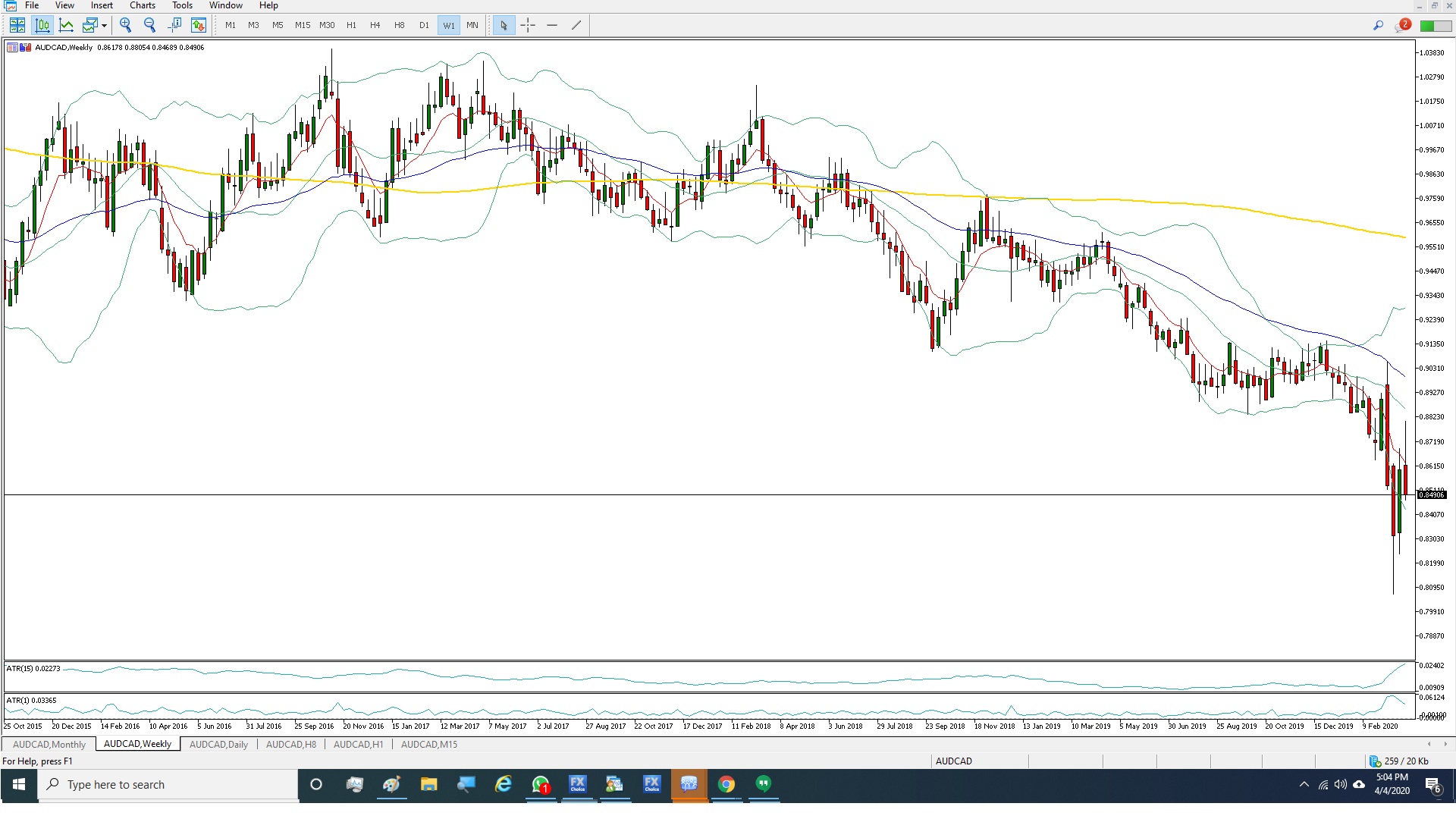
Task: Select the H8 timeframe
Action: pyautogui.click(x=400, y=25)
